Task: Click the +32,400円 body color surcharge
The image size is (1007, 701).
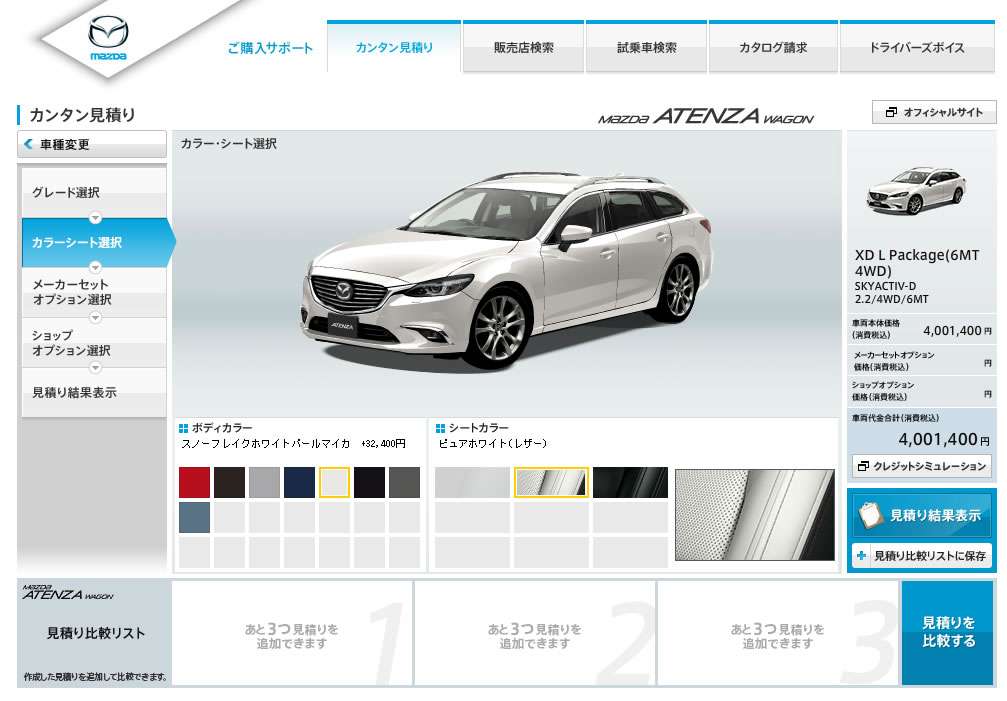Action: coord(383,444)
